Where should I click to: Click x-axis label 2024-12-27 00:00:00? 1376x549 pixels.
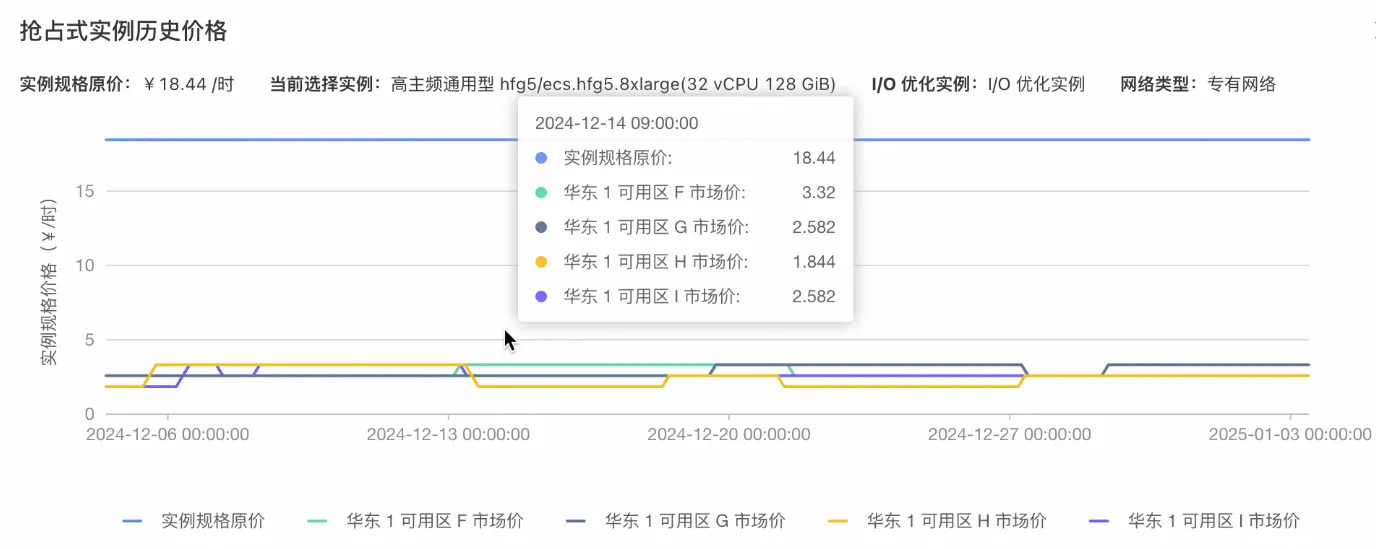pos(1010,435)
